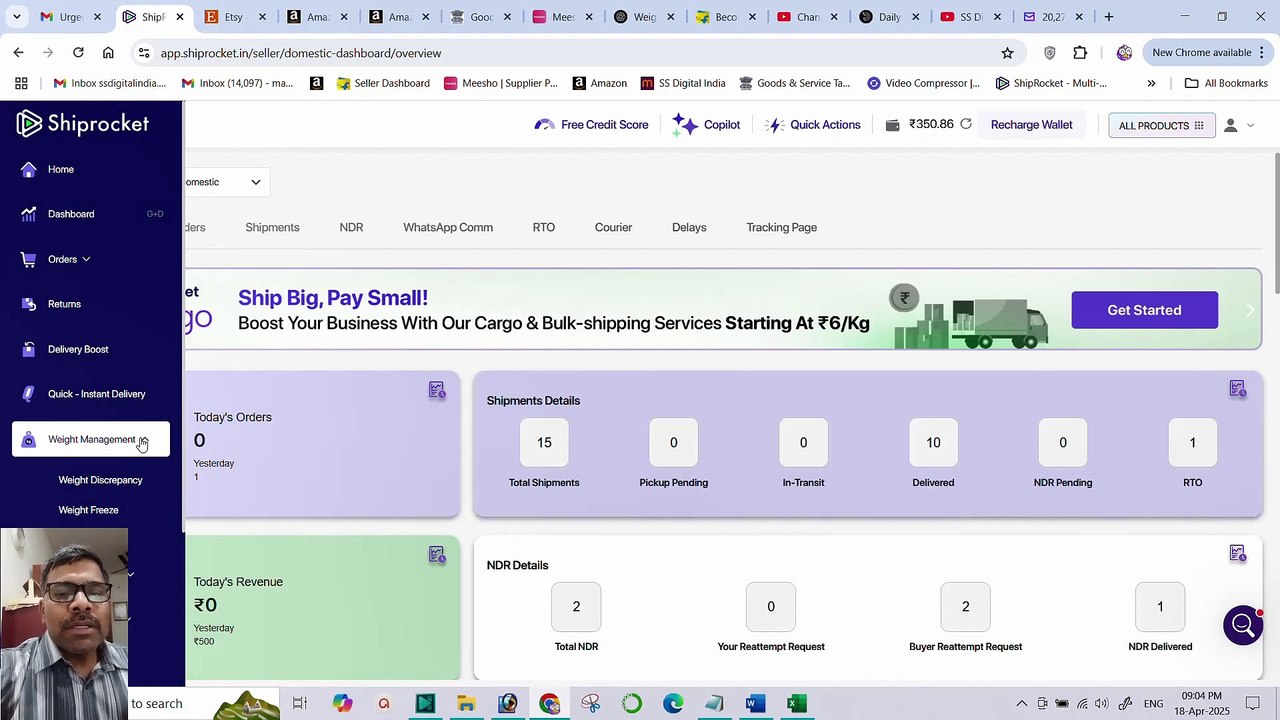The height and width of the screenshot is (720, 1280).
Task: Open report icon on Shipments Details card
Action: [x=1238, y=389]
